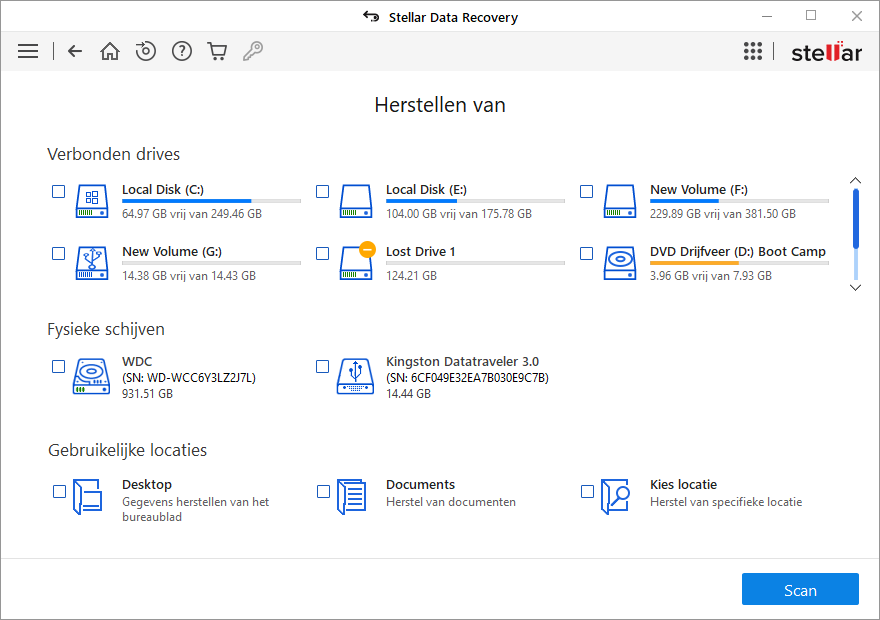Image resolution: width=880 pixels, height=620 pixels.
Task: Check the Kingston Datatraveler 3.0 checkbox
Action: [x=323, y=366]
